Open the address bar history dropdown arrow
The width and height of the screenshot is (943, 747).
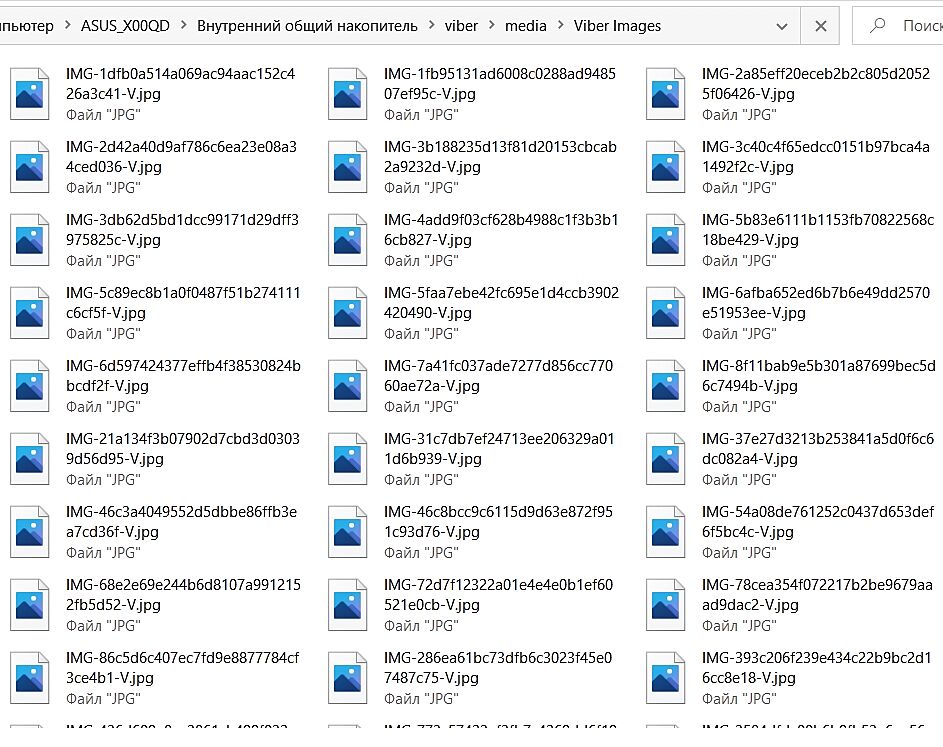(x=779, y=26)
